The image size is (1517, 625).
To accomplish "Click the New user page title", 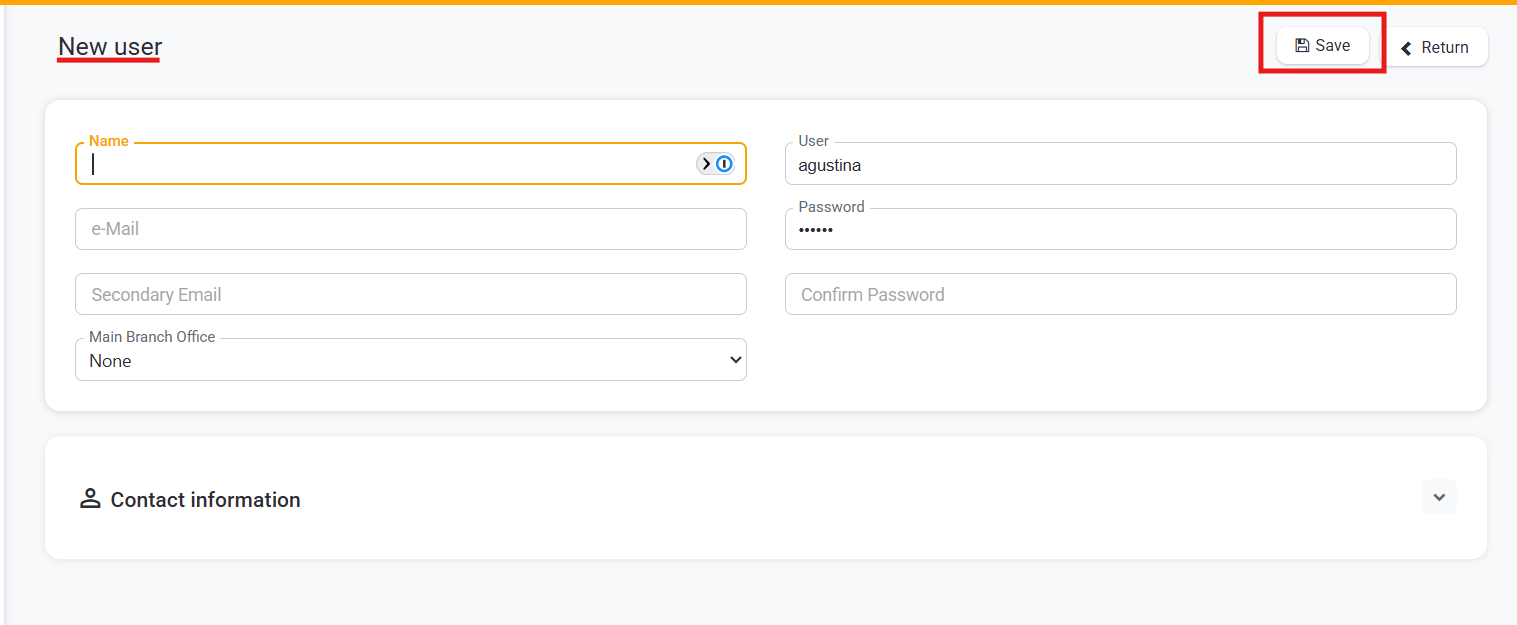I will click(x=110, y=46).
